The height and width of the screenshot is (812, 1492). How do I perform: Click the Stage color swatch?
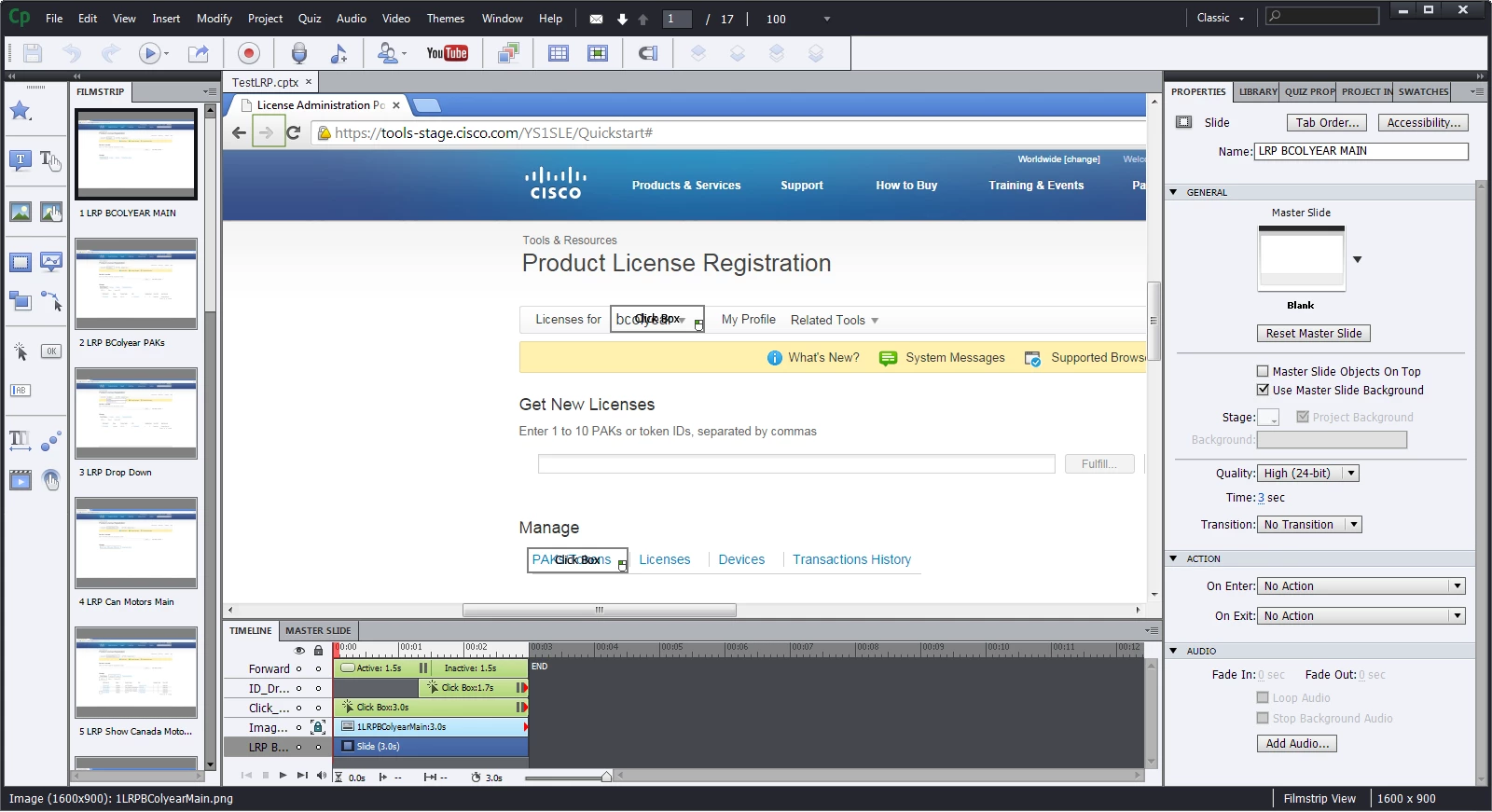tap(1268, 417)
